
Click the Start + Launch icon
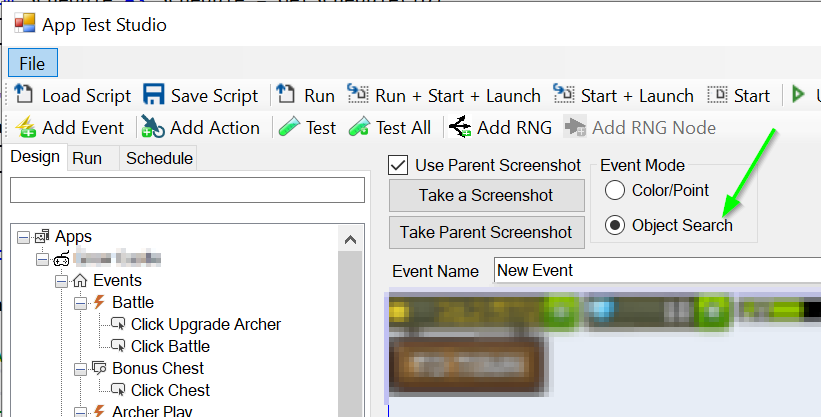[x=563, y=94]
